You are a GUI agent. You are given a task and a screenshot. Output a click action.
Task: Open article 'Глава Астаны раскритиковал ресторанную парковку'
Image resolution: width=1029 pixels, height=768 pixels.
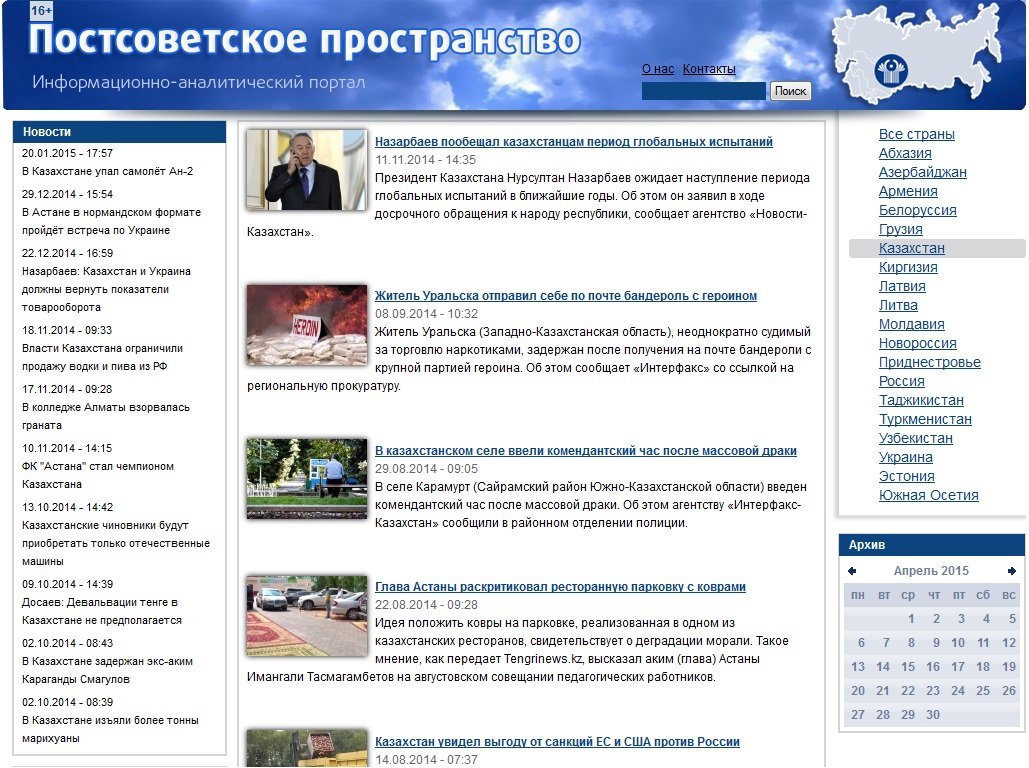click(x=560, y=587)
